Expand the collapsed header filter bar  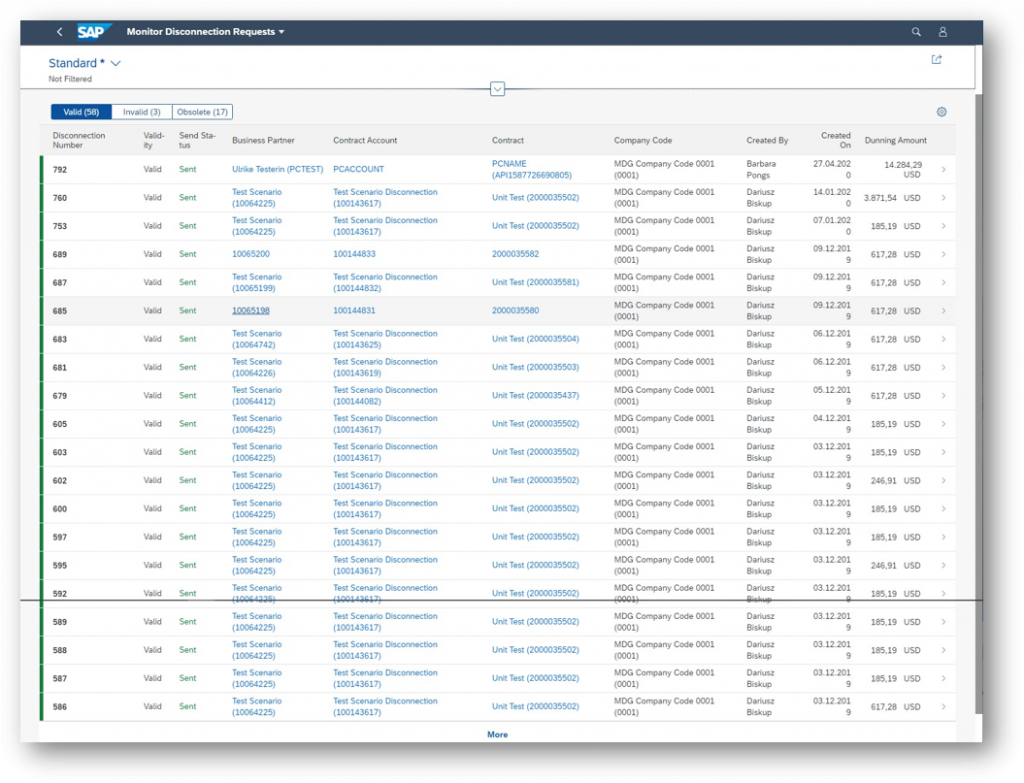click(498, 89)
